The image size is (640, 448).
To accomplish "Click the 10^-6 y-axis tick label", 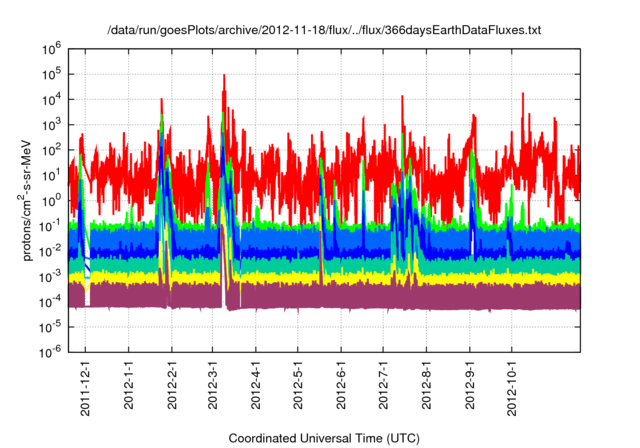I will click(x=49, y=352).
